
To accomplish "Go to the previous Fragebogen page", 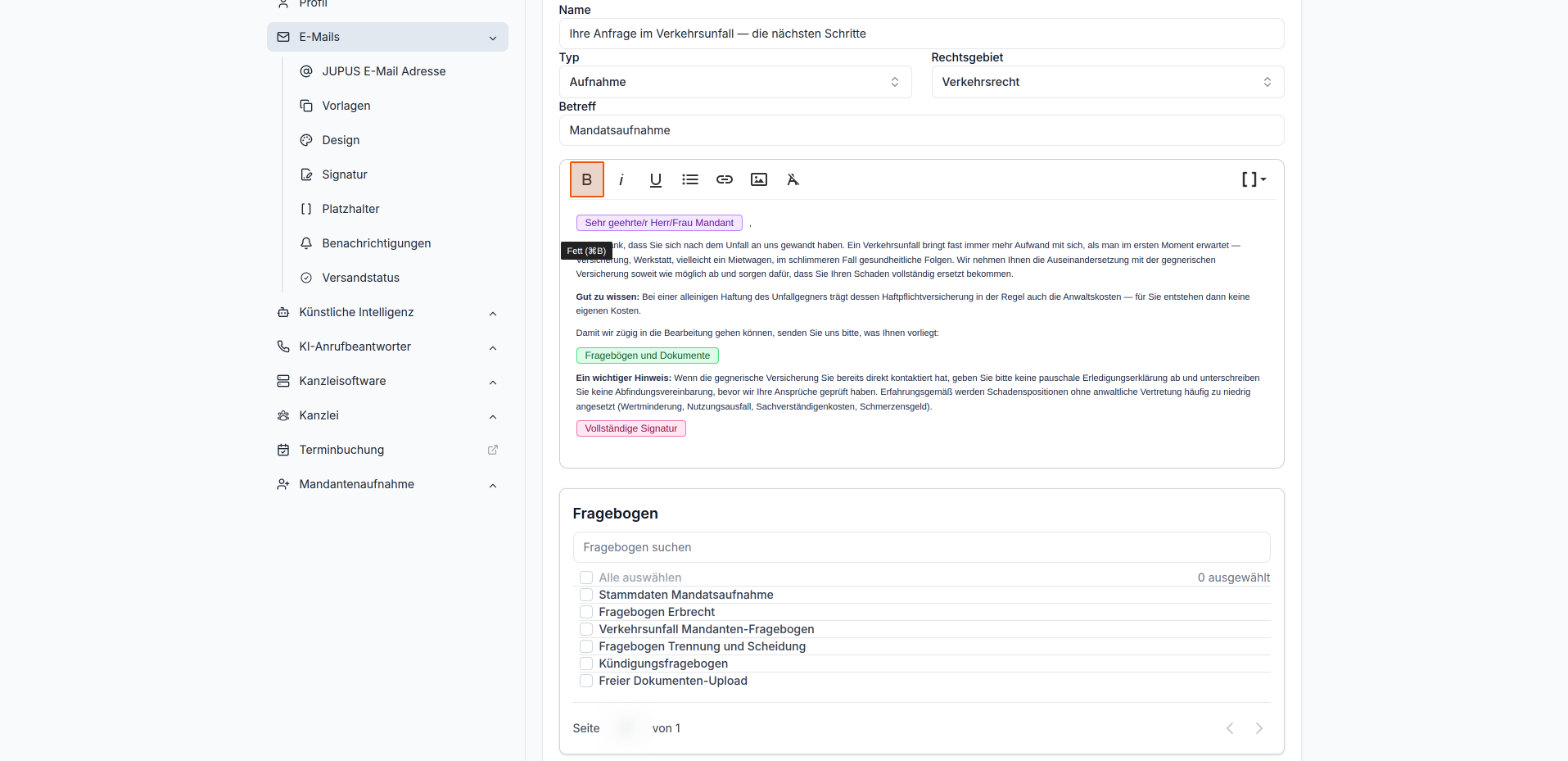I will click(1230, 728).
